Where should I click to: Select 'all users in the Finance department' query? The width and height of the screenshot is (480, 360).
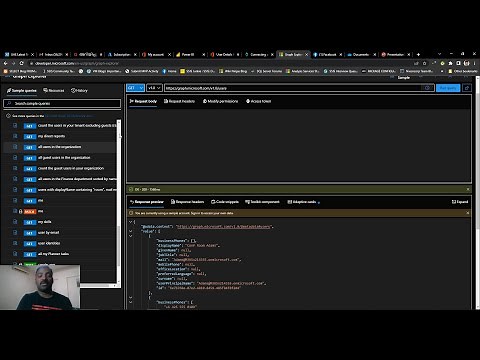77,179
